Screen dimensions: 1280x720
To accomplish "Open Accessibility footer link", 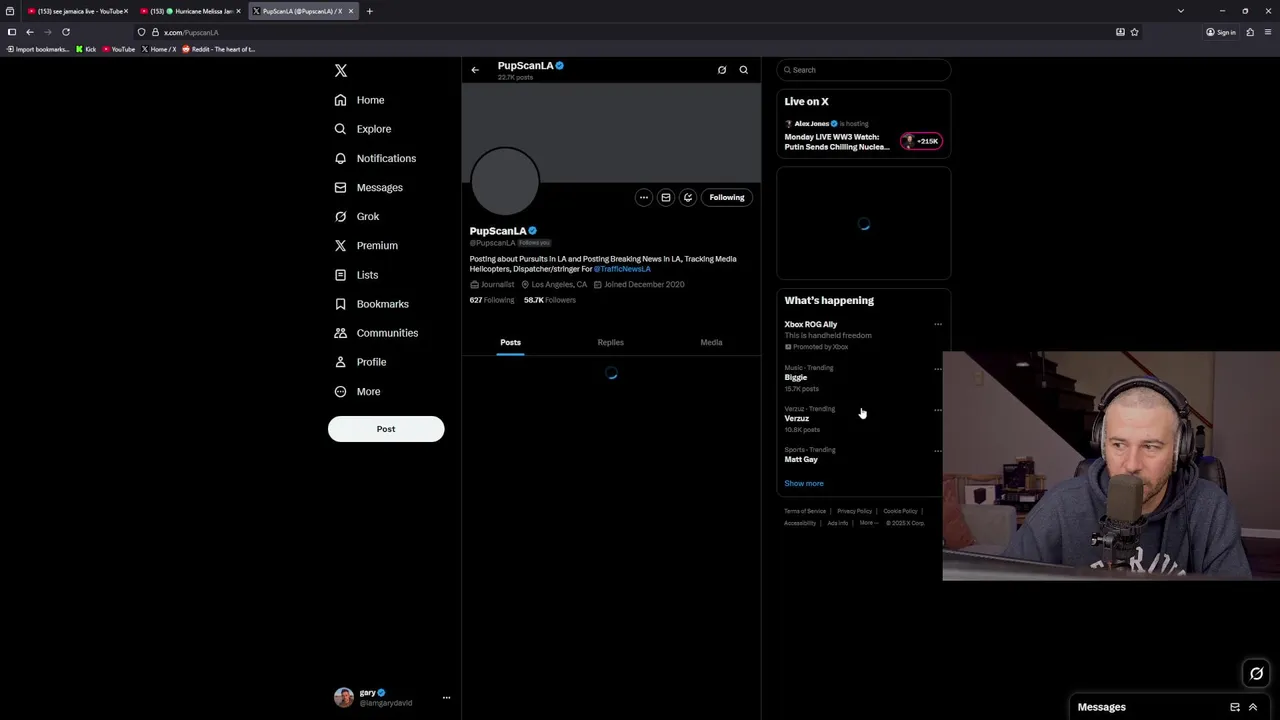I will pyautogui.click(x=800, y=523).
